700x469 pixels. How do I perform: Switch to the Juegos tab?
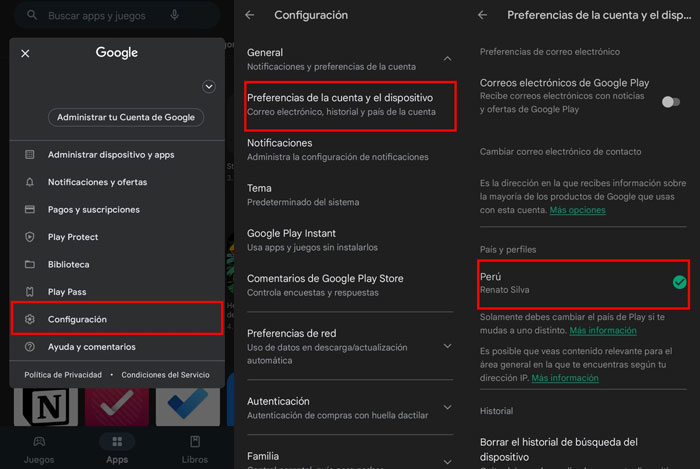click(39, 449)
